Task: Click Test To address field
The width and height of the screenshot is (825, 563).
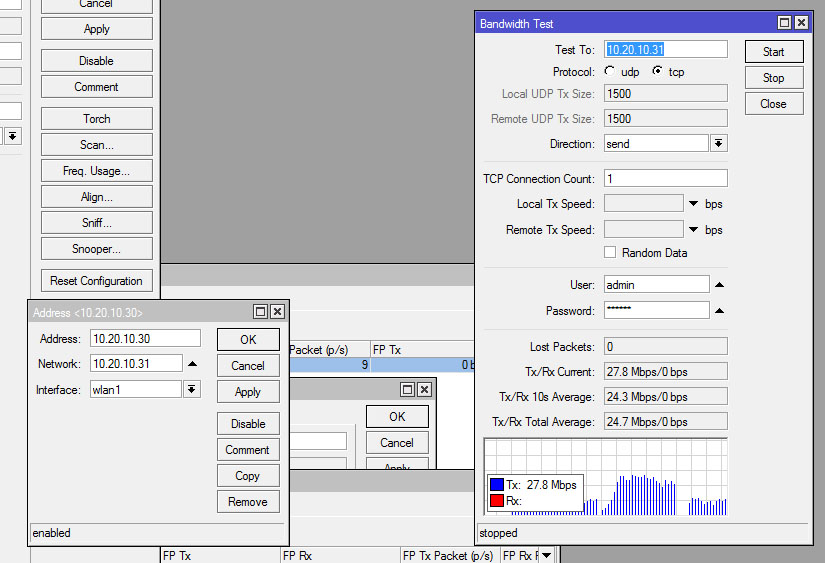Action: click(x=666, y=49)
